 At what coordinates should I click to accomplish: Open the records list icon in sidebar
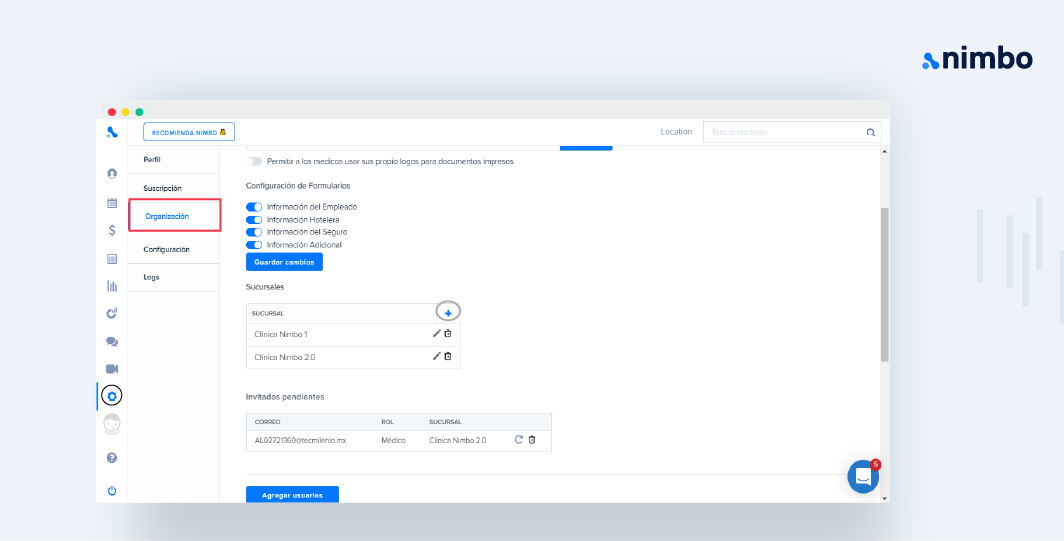pyautogui.click(x=112, y=259)
